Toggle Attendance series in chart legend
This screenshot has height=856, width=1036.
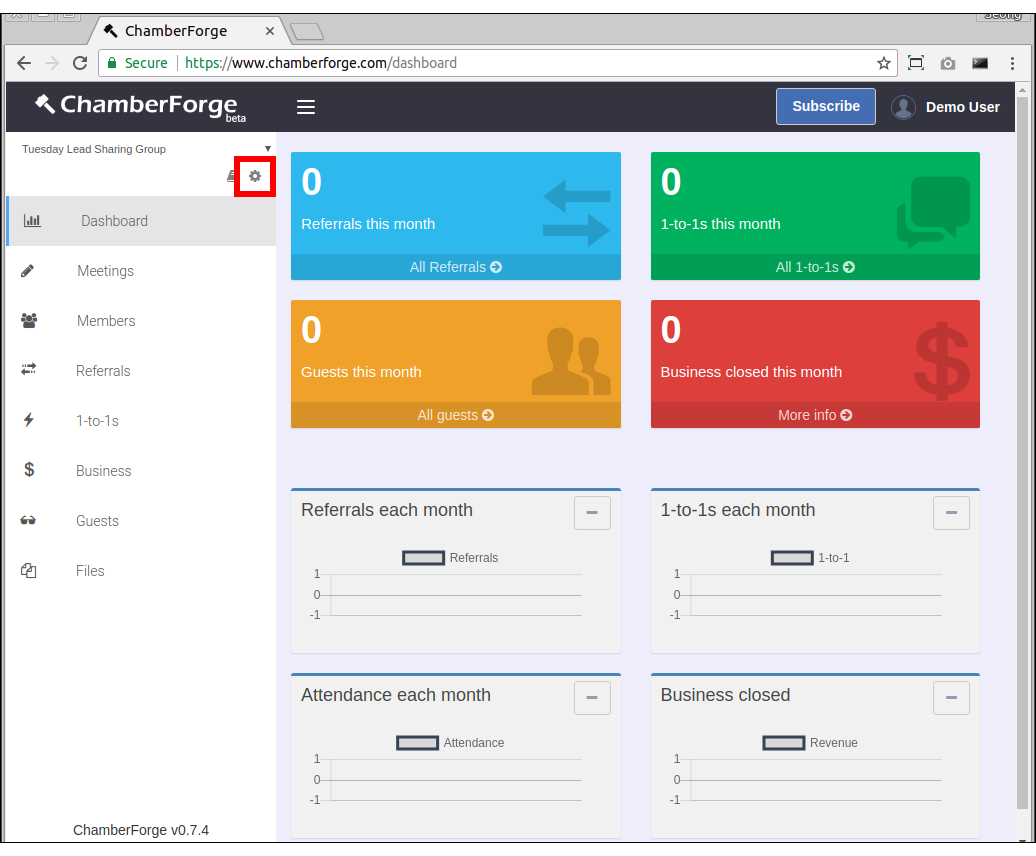tap(417, 743)
